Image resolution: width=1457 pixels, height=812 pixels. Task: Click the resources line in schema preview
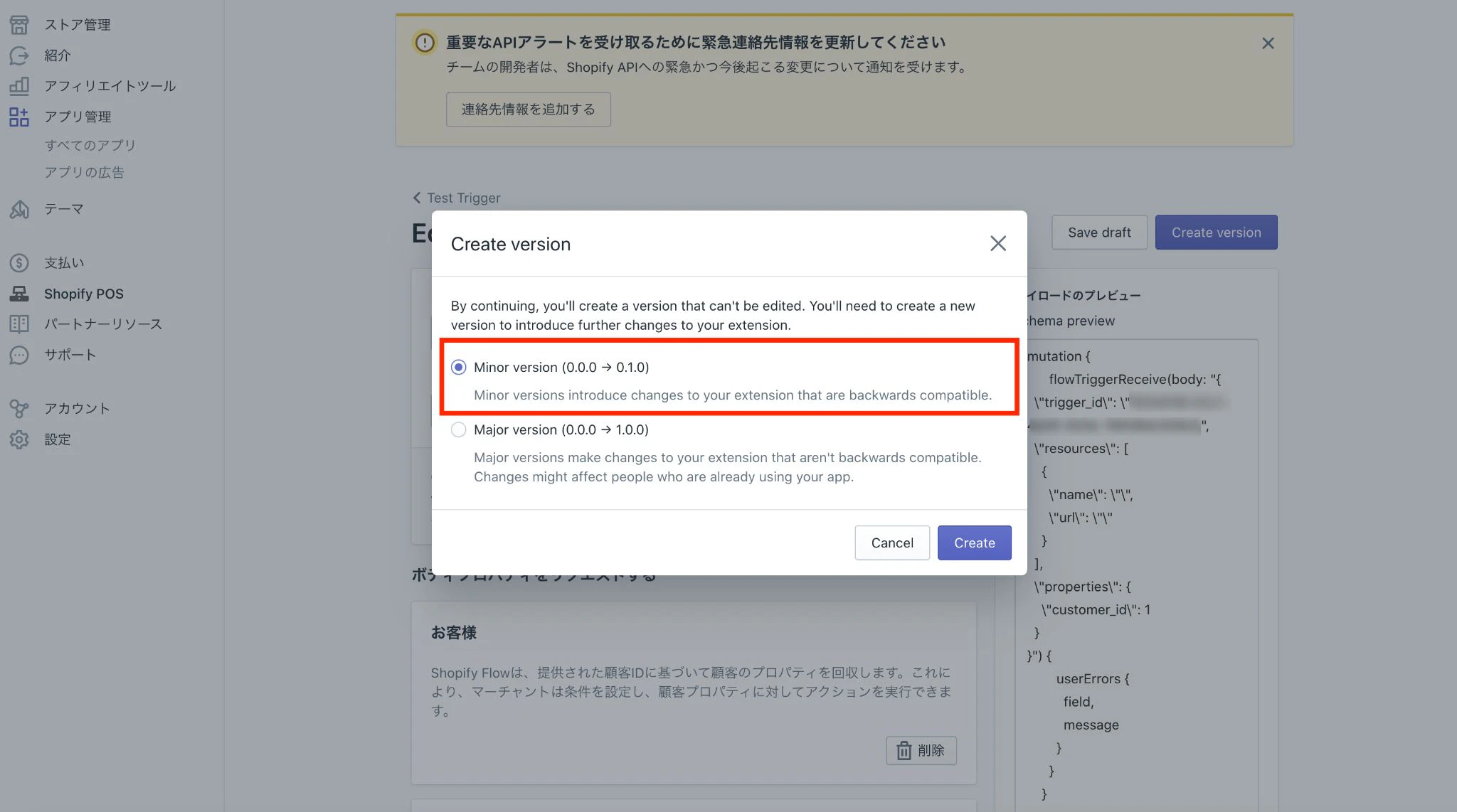(x=1081, y=449)
